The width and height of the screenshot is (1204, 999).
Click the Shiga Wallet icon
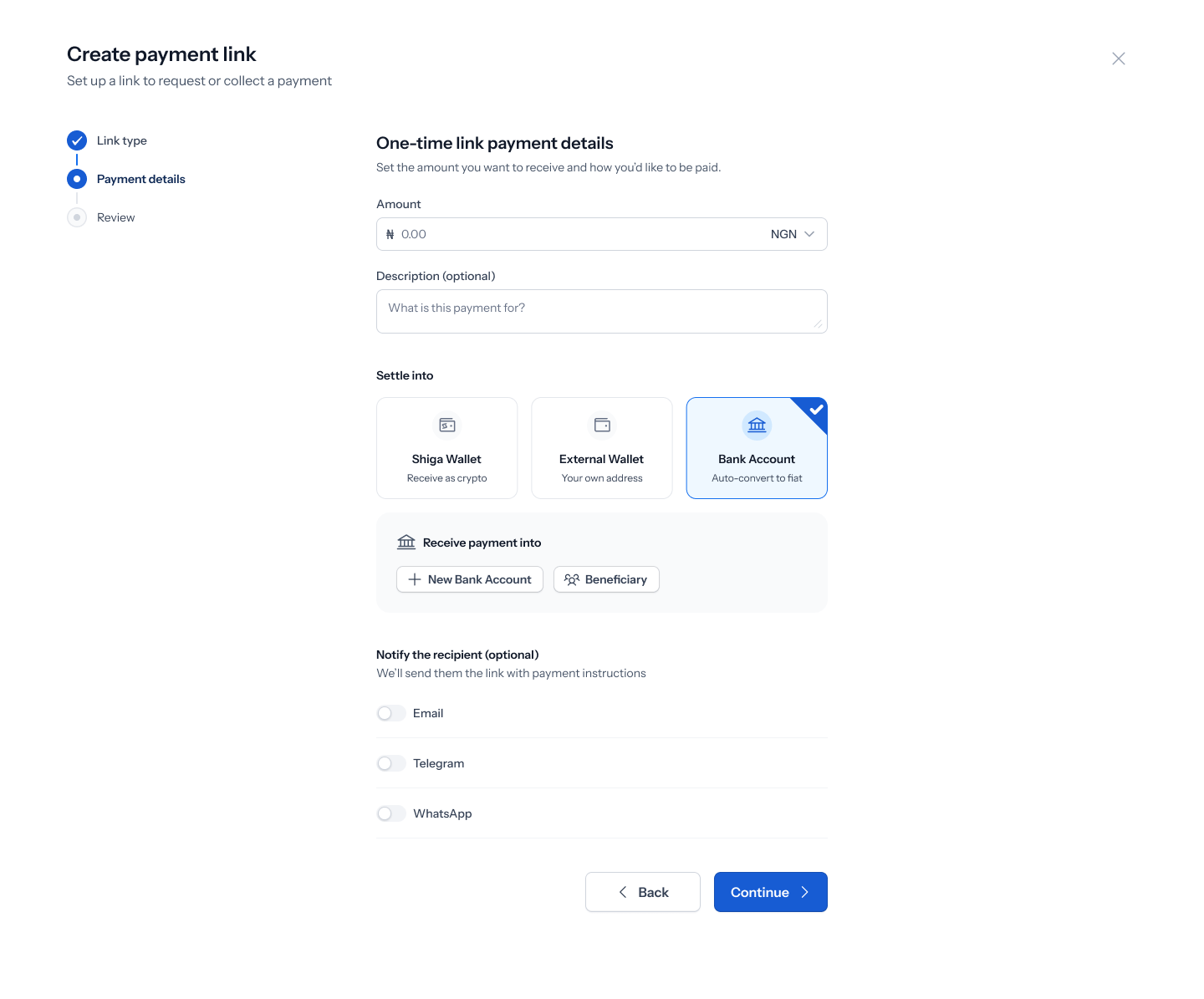(447, 426)
